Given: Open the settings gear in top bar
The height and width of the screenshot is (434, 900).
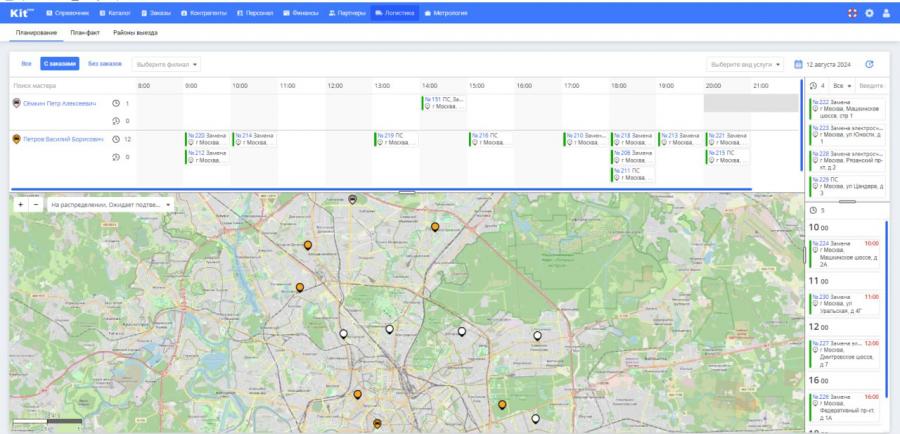Looking at the screenshot, I should coord(869,13).
